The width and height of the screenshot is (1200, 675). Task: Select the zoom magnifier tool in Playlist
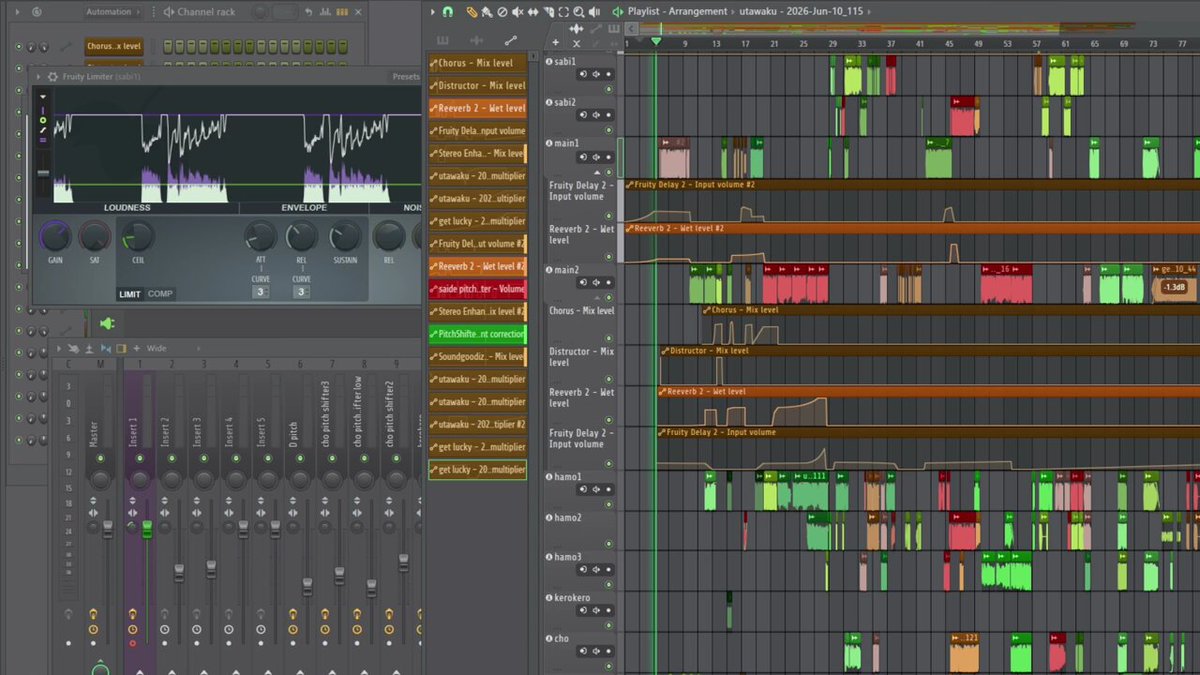579,12
